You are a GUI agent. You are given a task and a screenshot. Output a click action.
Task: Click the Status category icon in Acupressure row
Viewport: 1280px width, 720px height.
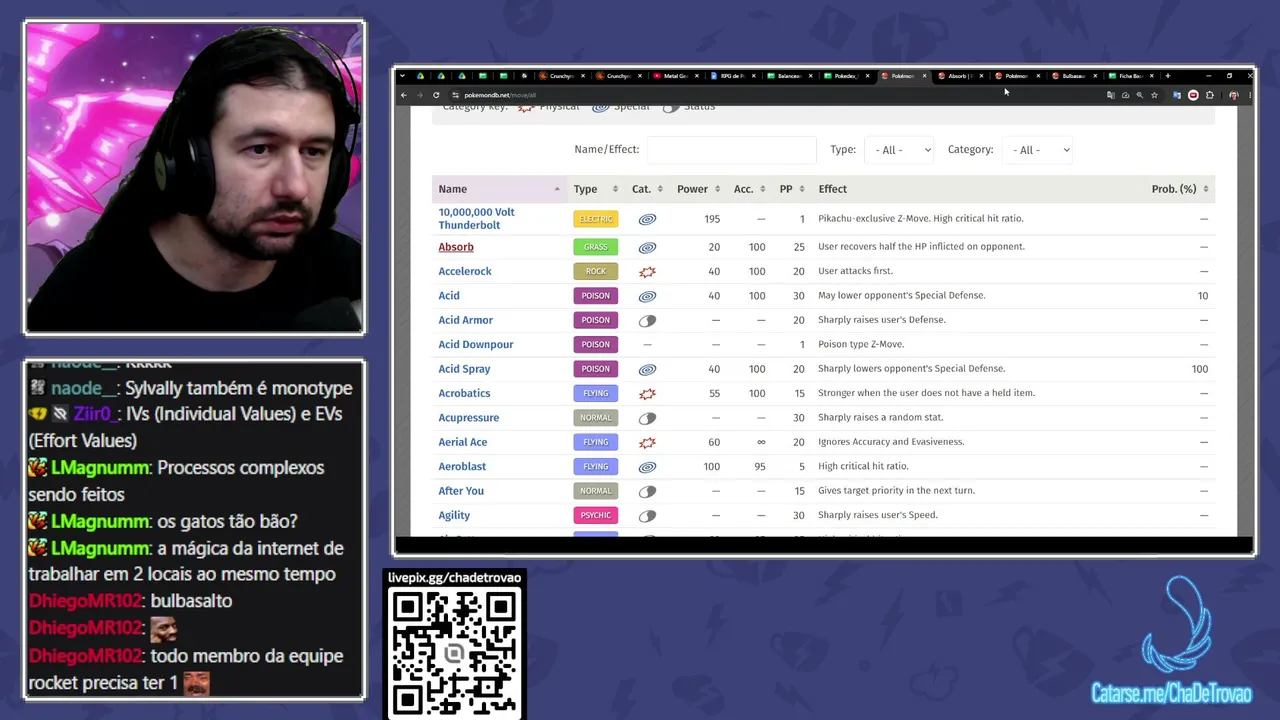647,418
